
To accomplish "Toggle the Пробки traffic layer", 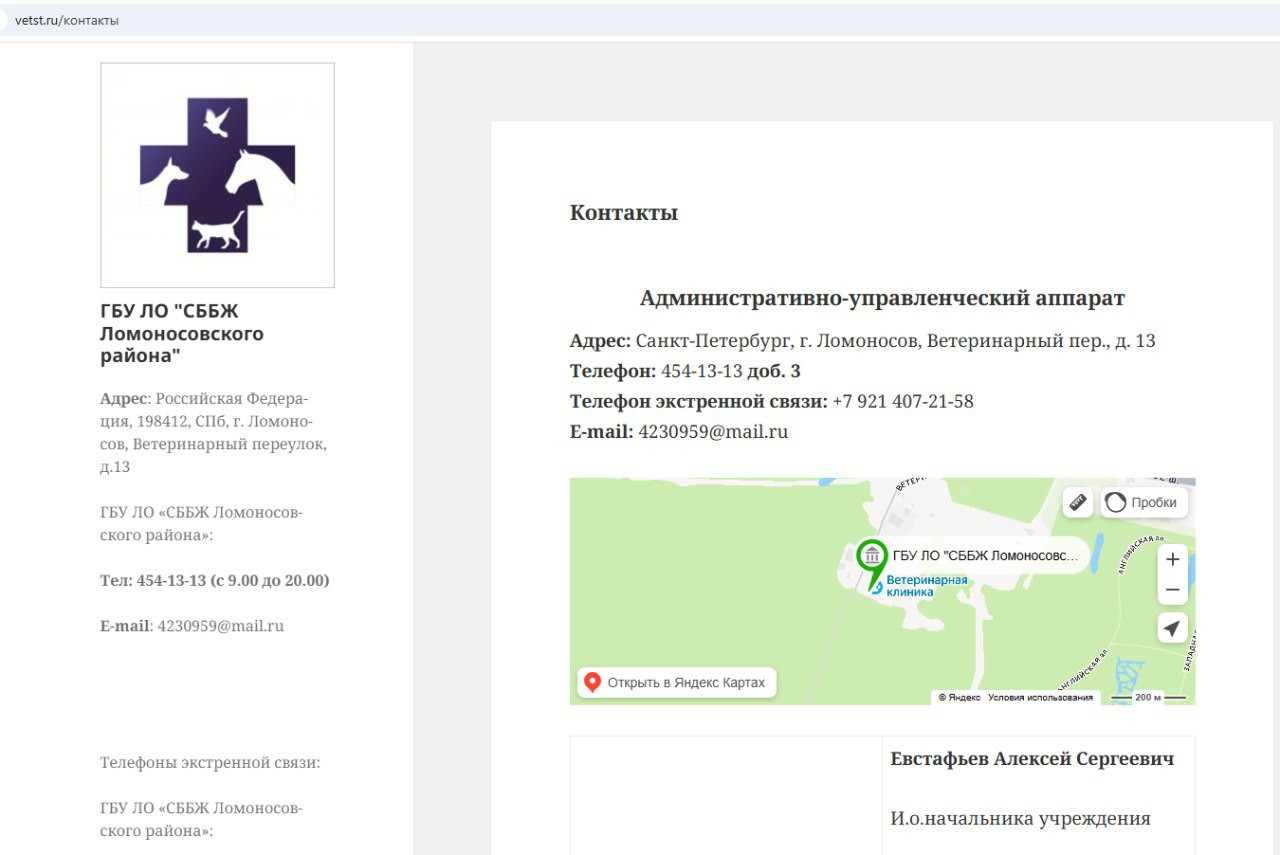I will point(1144,502).
